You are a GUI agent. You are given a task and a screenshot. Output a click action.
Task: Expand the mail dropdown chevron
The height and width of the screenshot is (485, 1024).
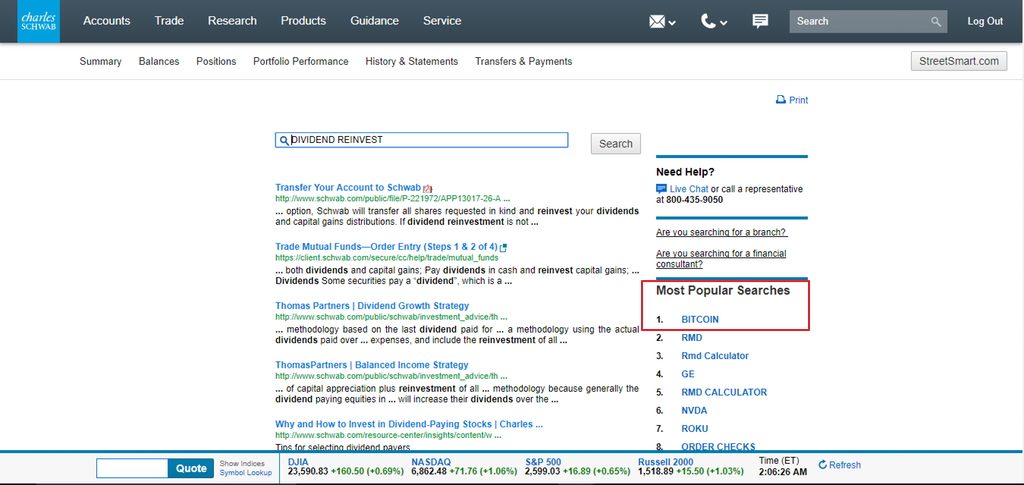click(x=672, y=23)
